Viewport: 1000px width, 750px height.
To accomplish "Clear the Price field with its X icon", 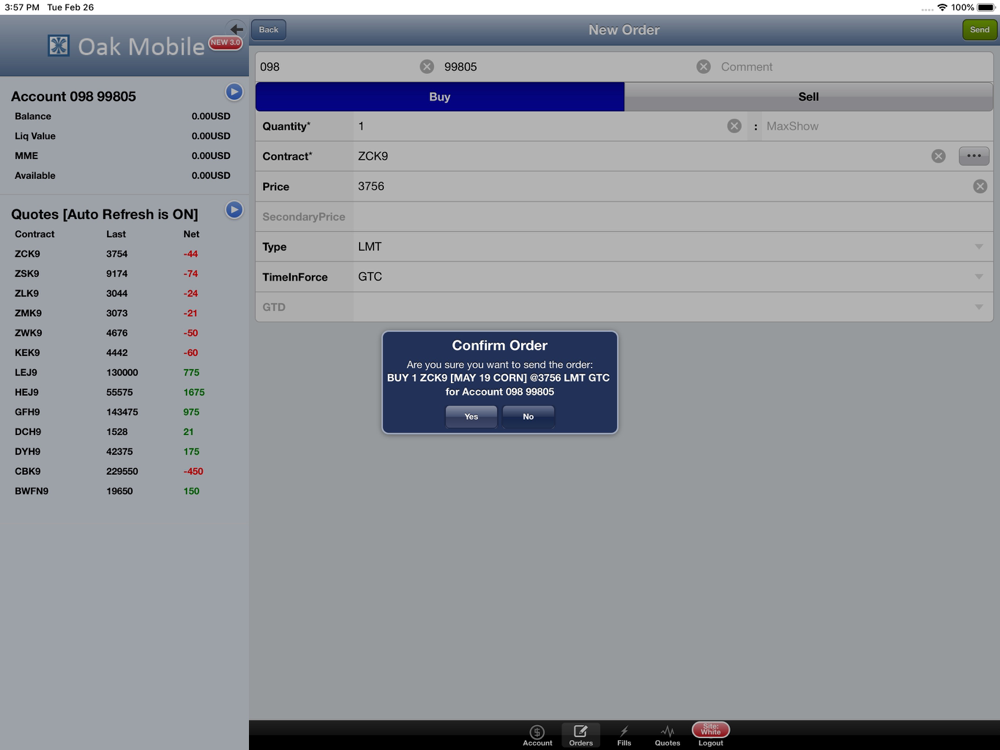I will tap(980, 186).
